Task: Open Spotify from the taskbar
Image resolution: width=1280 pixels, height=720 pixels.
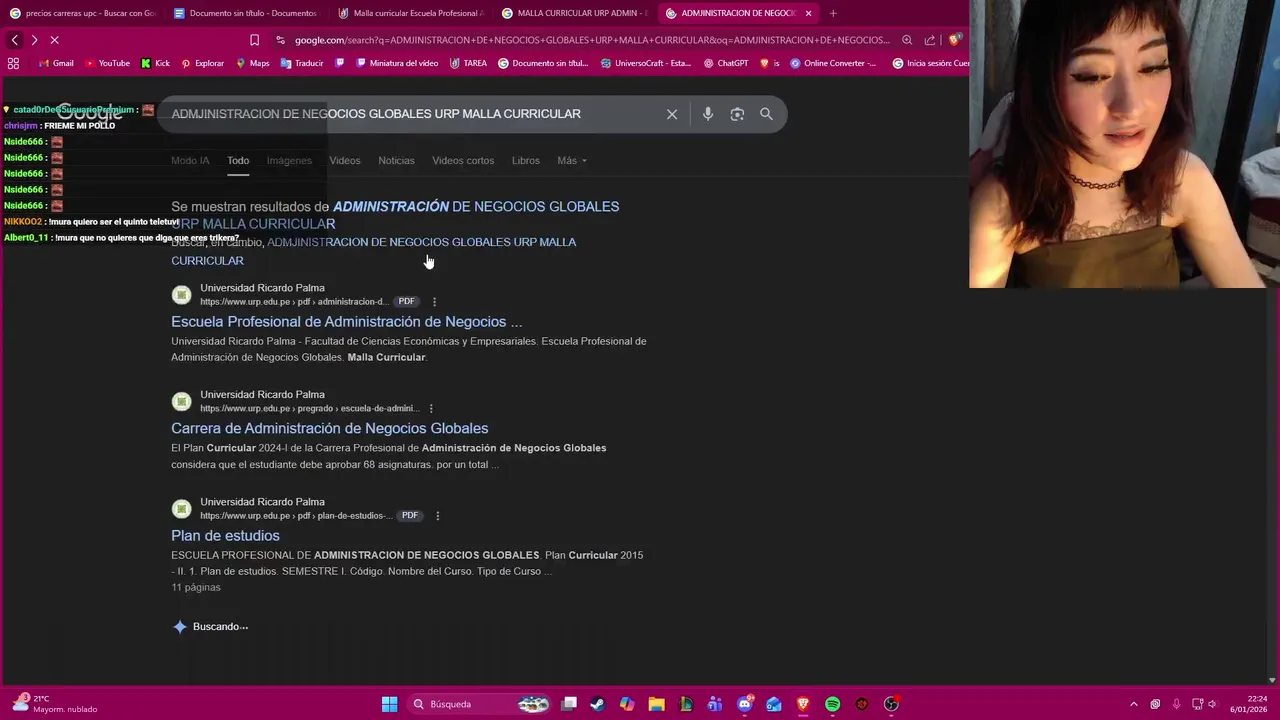Action: (x=832, y=704)
